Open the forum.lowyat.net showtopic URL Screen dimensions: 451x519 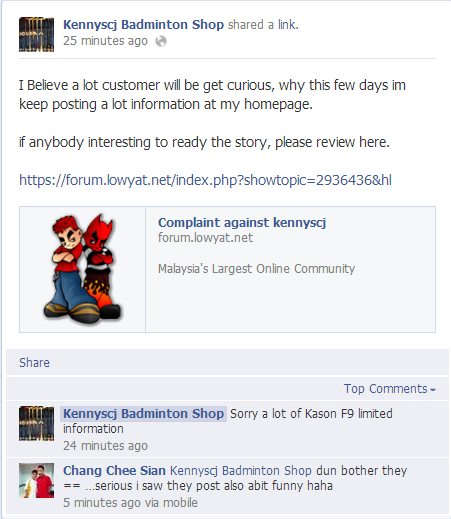tap(205, 180)
